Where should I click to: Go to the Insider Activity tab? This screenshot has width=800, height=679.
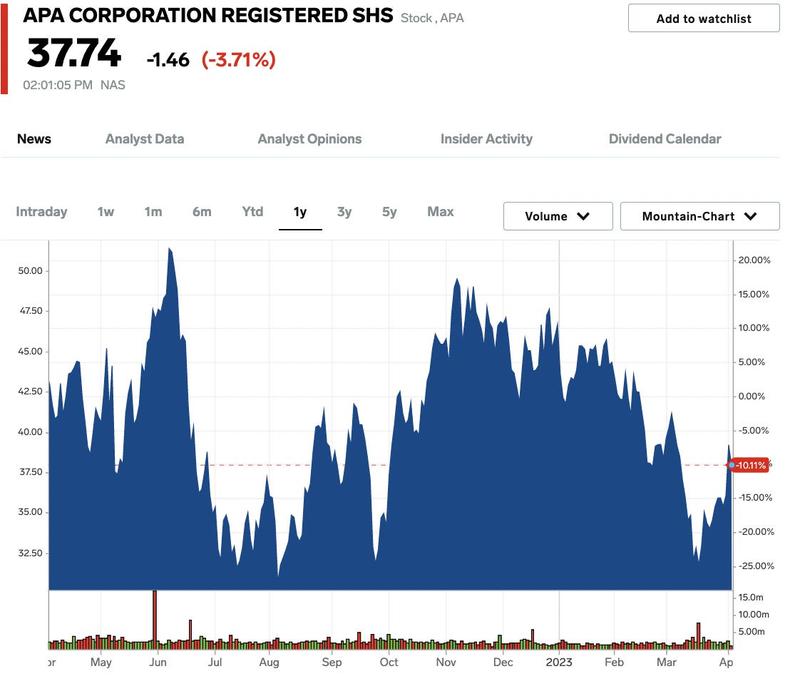tap(486, 139)
